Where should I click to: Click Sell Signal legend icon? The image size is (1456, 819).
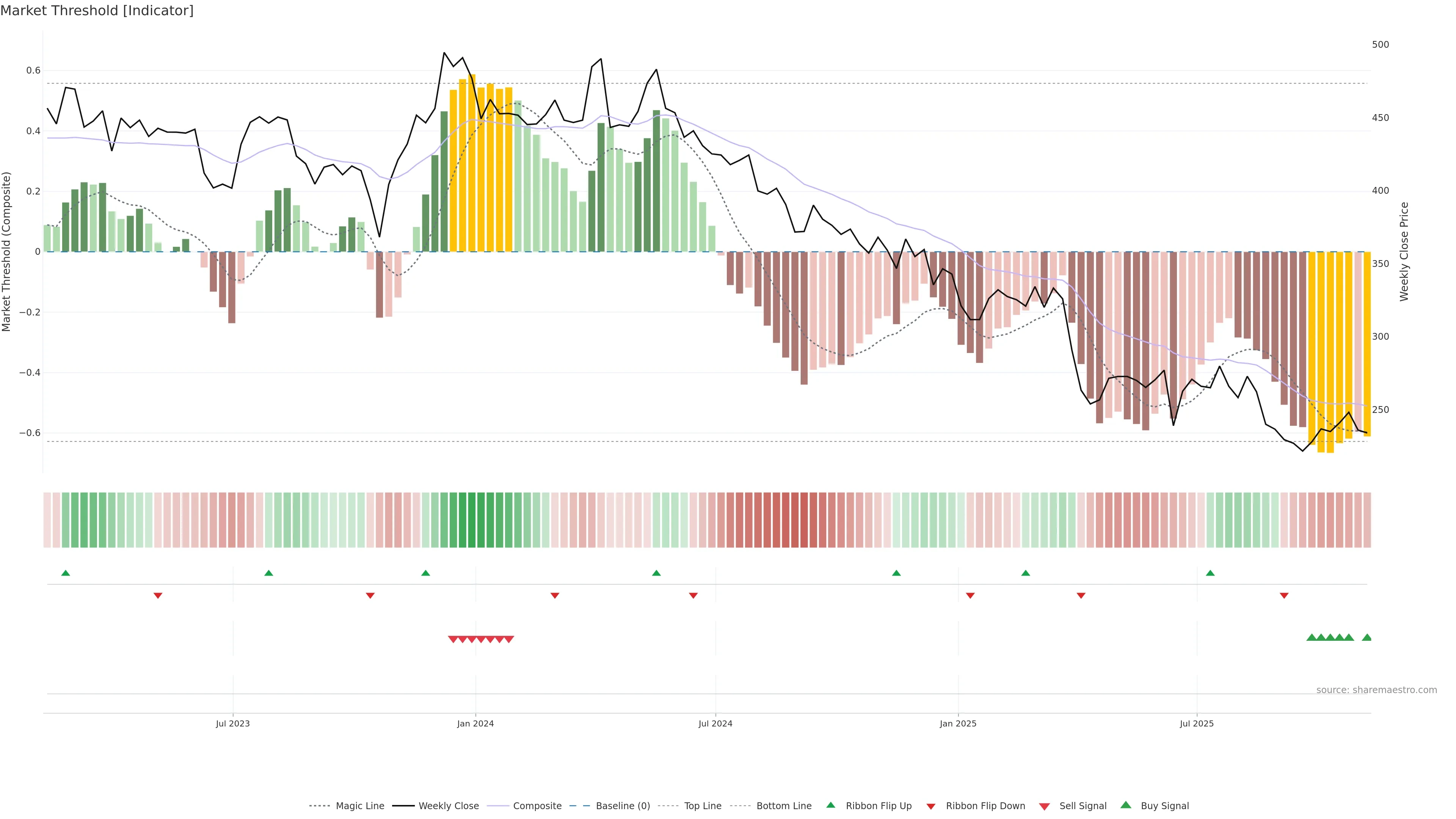click(1045, 806)
